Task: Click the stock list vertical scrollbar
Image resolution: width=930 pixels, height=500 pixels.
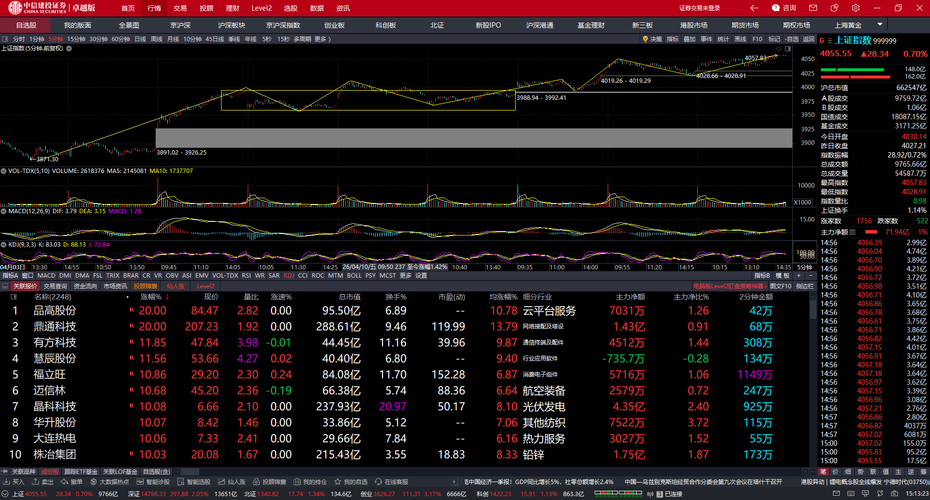Action: pos(813,380)
